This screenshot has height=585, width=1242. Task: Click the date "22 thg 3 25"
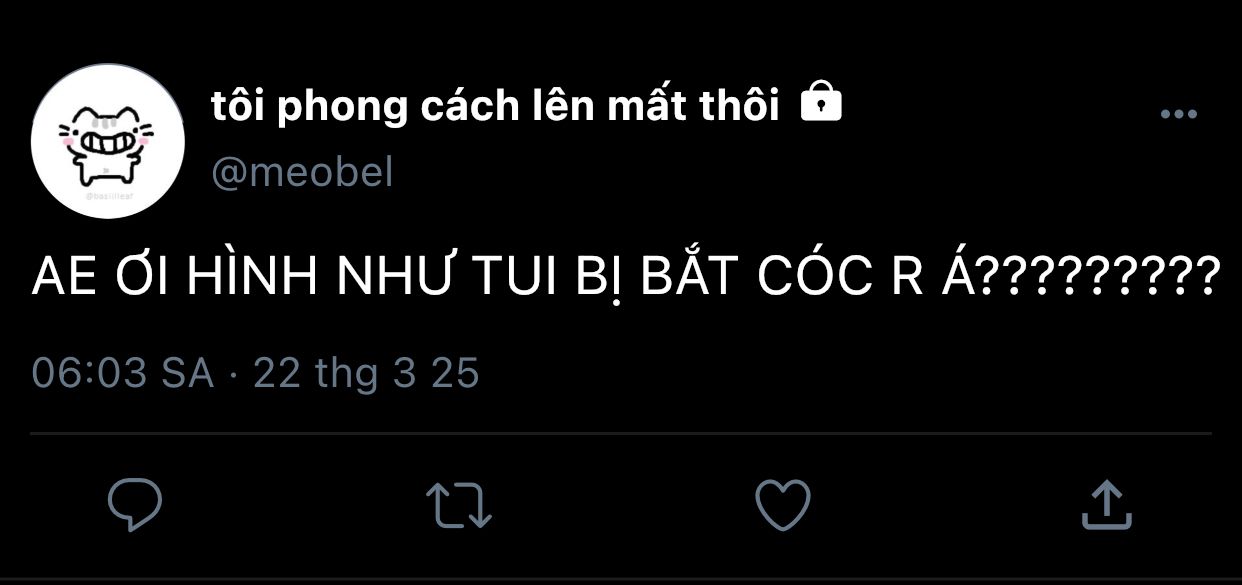(x=367, y=374)
